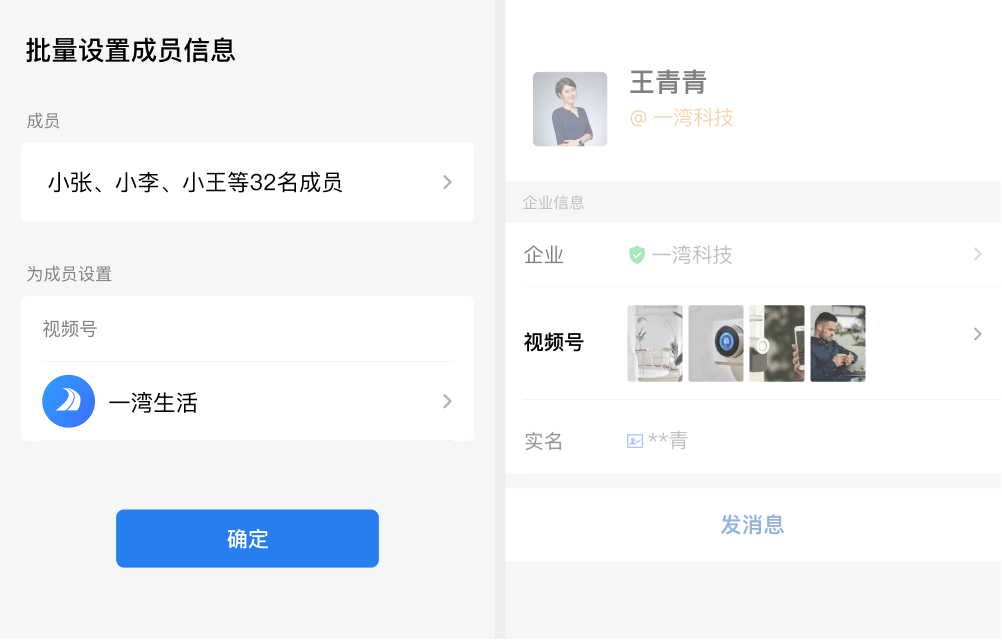This screenshot has height=640, width=1002.
Task: Click the green verified shield icon
Action: pyautogui.click(x=637, y=255)
